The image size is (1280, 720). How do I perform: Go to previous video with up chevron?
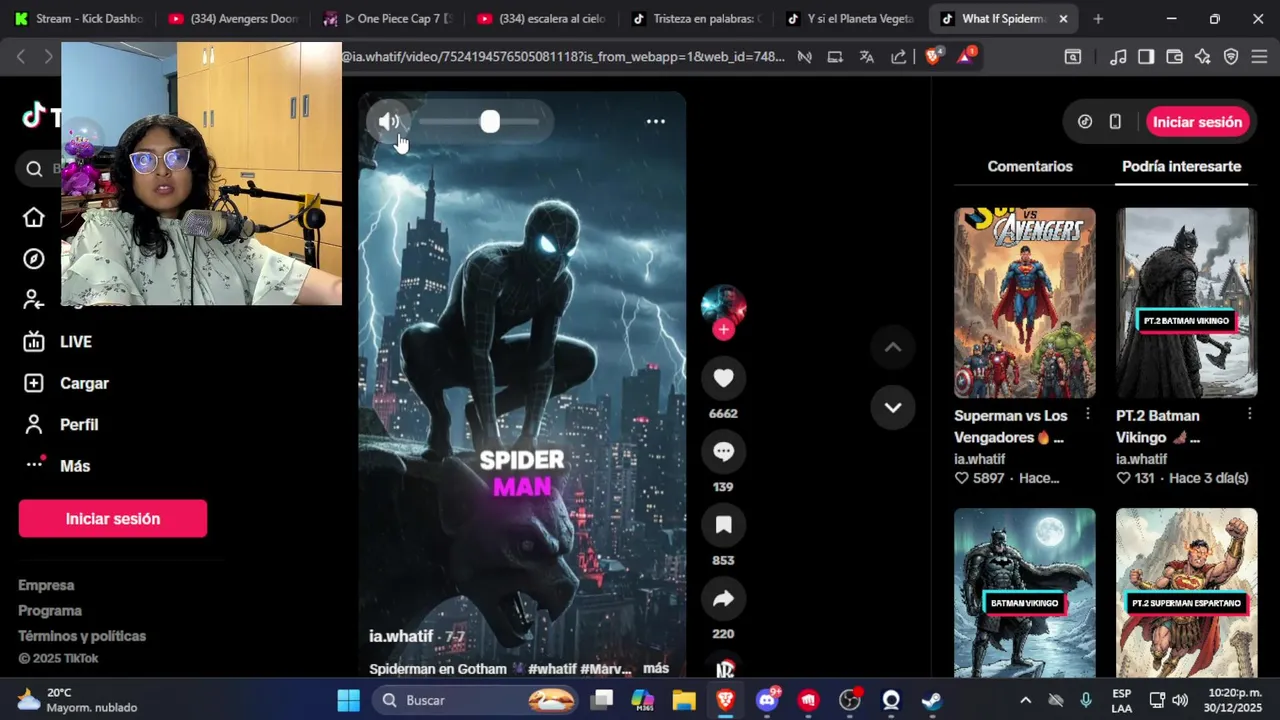[x=893, y=348]
